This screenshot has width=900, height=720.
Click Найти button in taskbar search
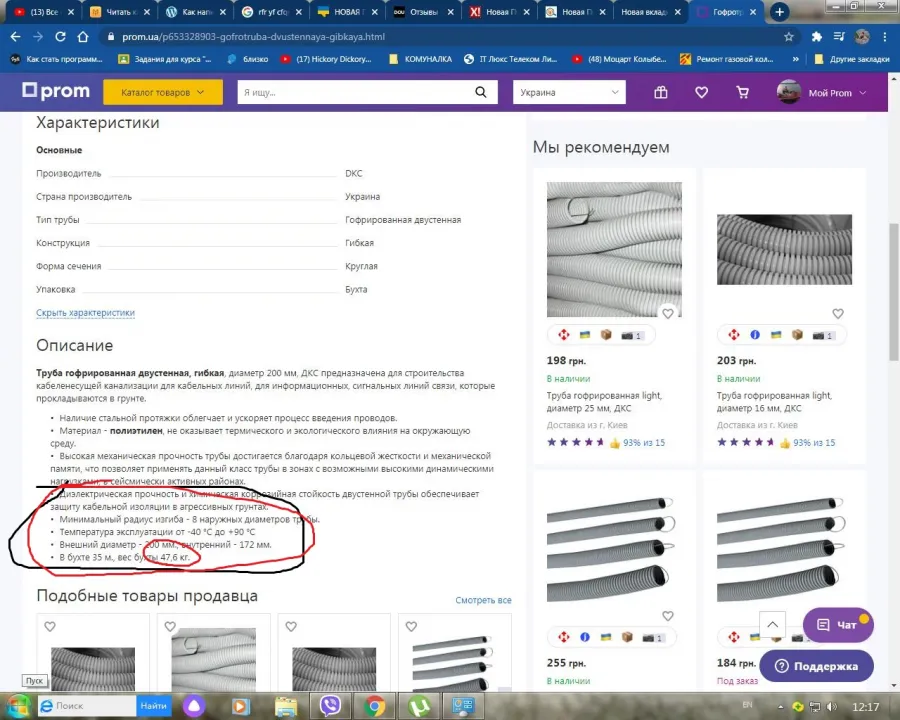[154, 706]
